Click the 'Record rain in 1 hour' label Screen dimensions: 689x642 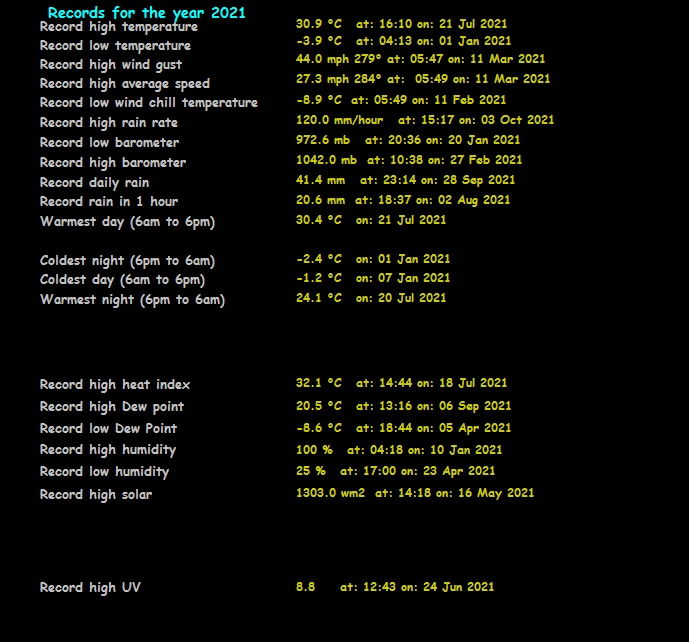click(109, 202)
